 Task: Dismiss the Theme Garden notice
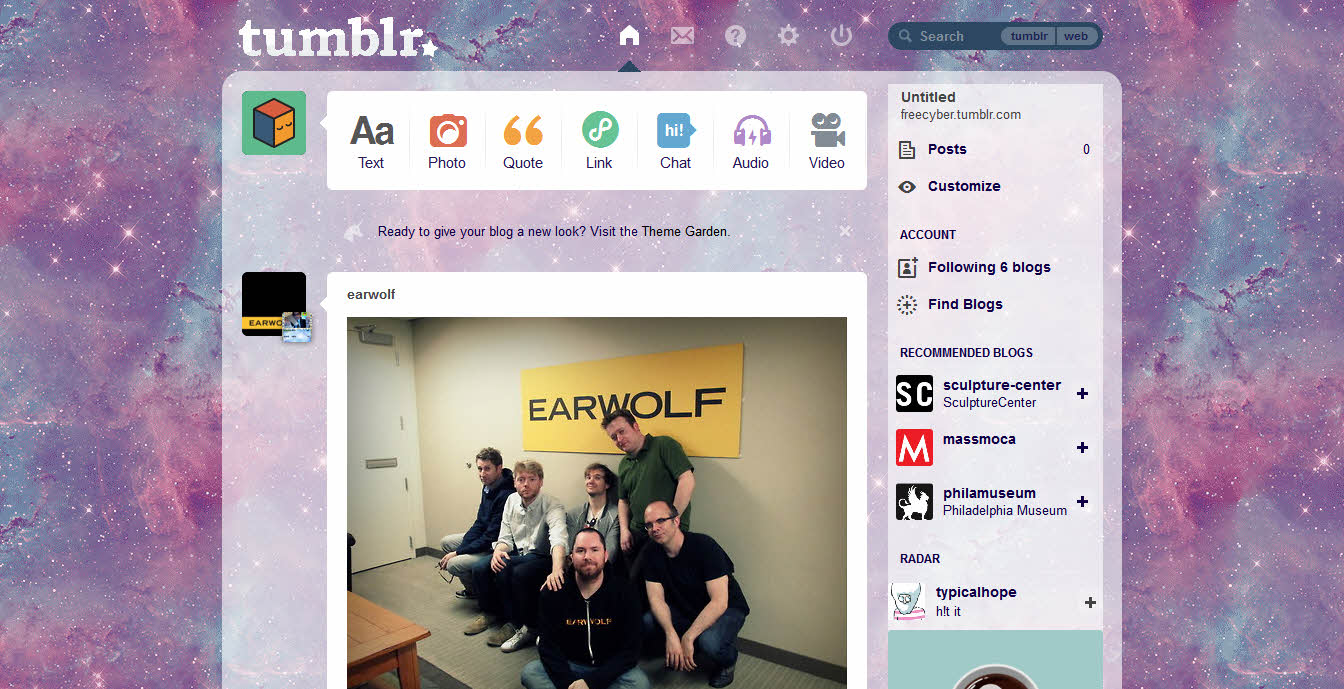click(x=845, y=231)
